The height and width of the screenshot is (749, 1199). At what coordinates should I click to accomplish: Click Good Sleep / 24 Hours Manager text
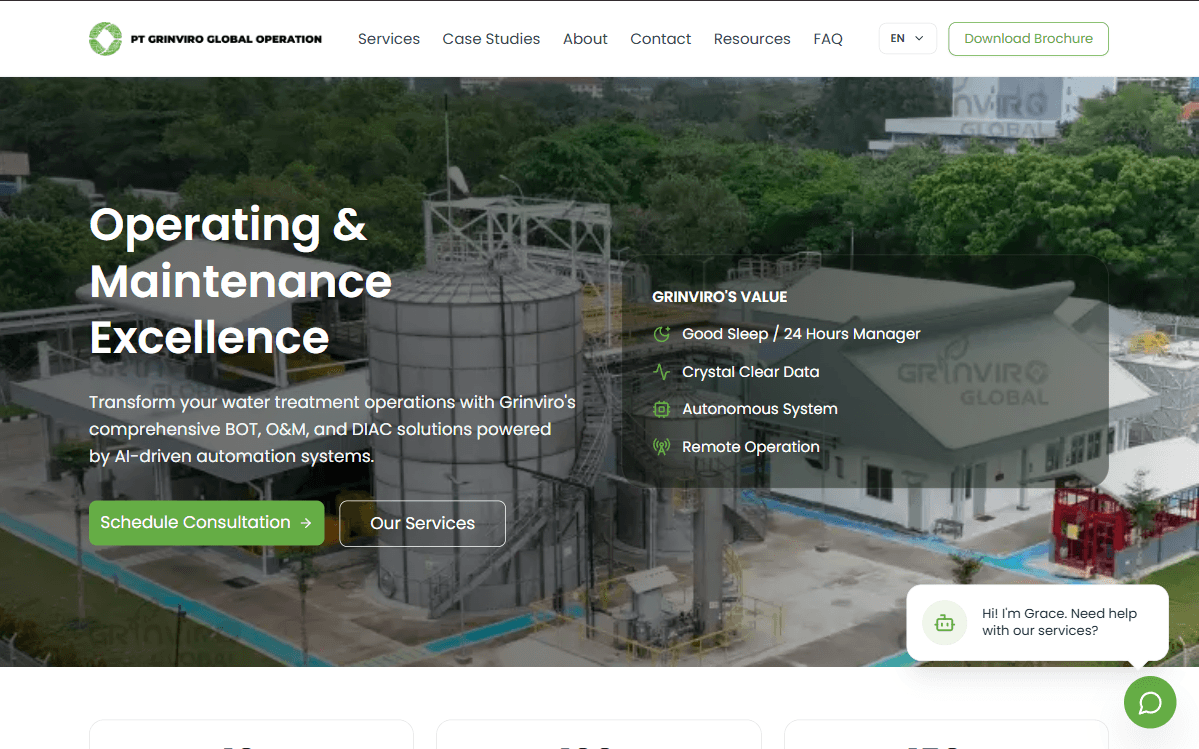tap(801, 334)
